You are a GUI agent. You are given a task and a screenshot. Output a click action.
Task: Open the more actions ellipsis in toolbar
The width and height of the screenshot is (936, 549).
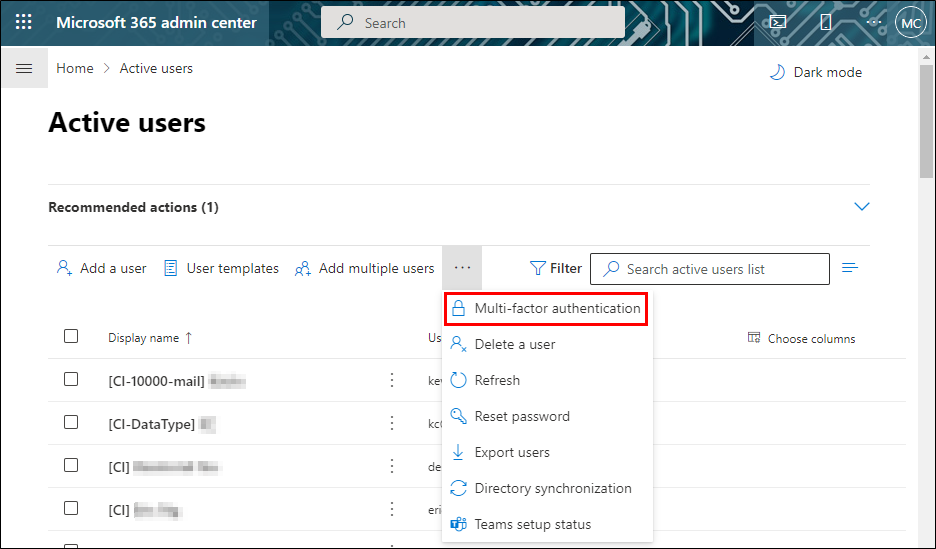[462, 268]
